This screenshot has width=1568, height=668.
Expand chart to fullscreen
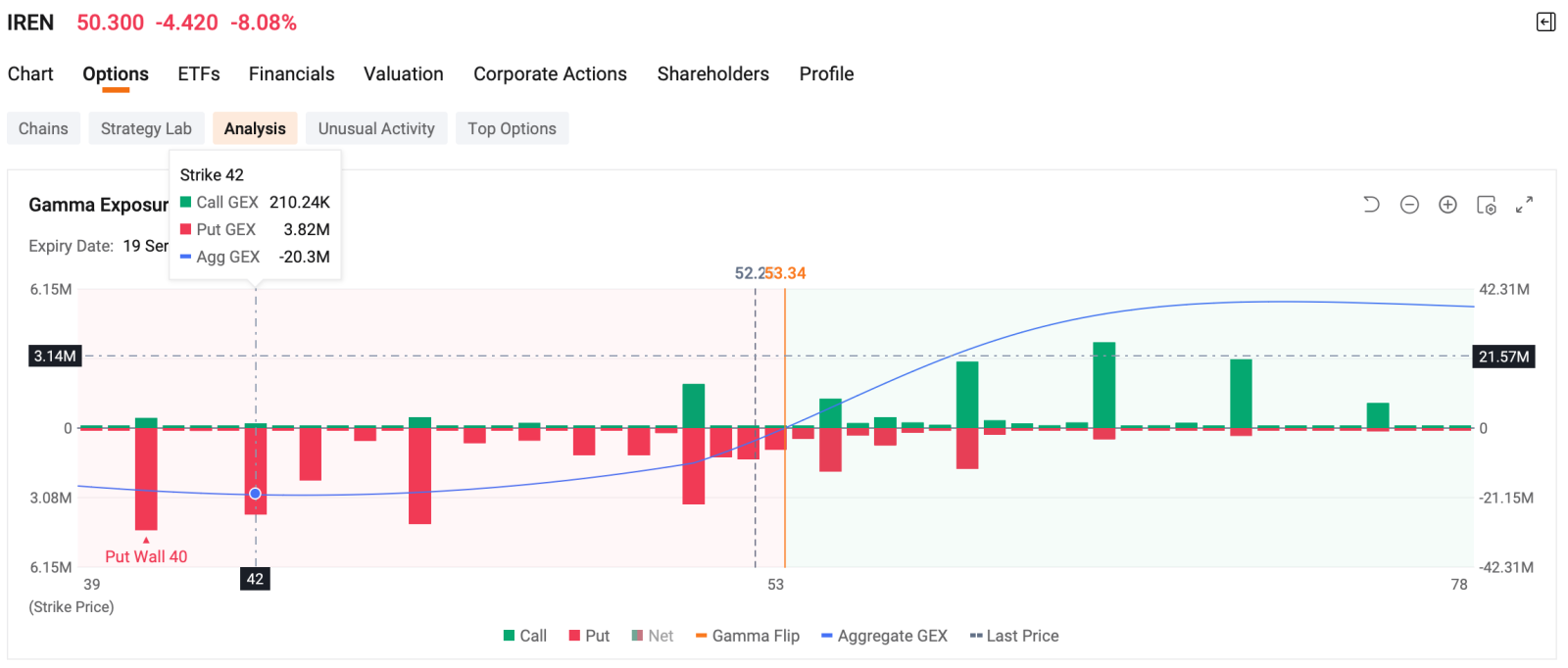click(1524, 205)
